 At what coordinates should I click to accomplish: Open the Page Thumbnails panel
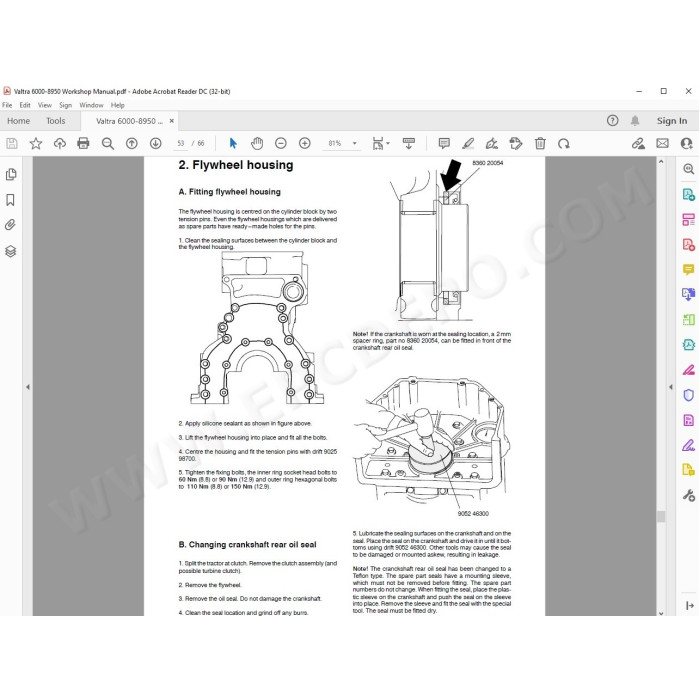(11, 174)
